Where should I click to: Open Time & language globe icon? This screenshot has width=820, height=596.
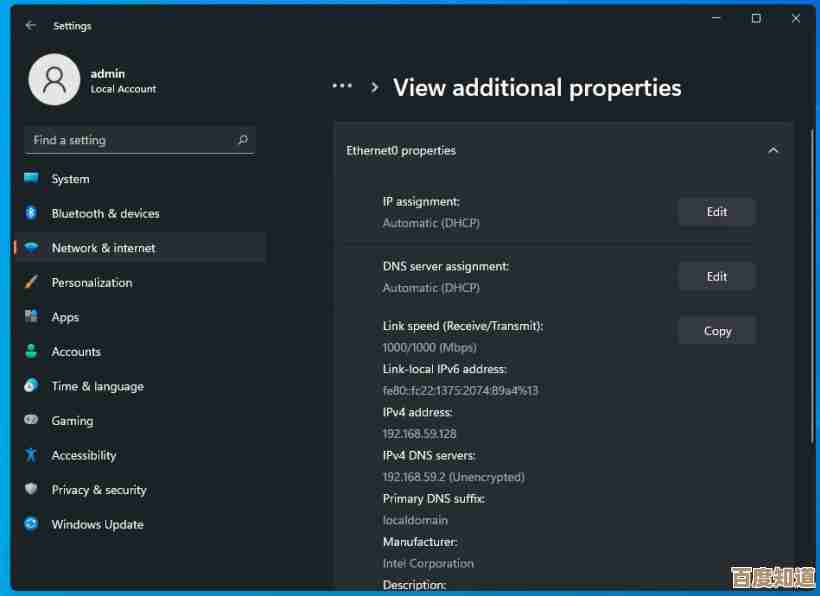click(x=31, y=386)
